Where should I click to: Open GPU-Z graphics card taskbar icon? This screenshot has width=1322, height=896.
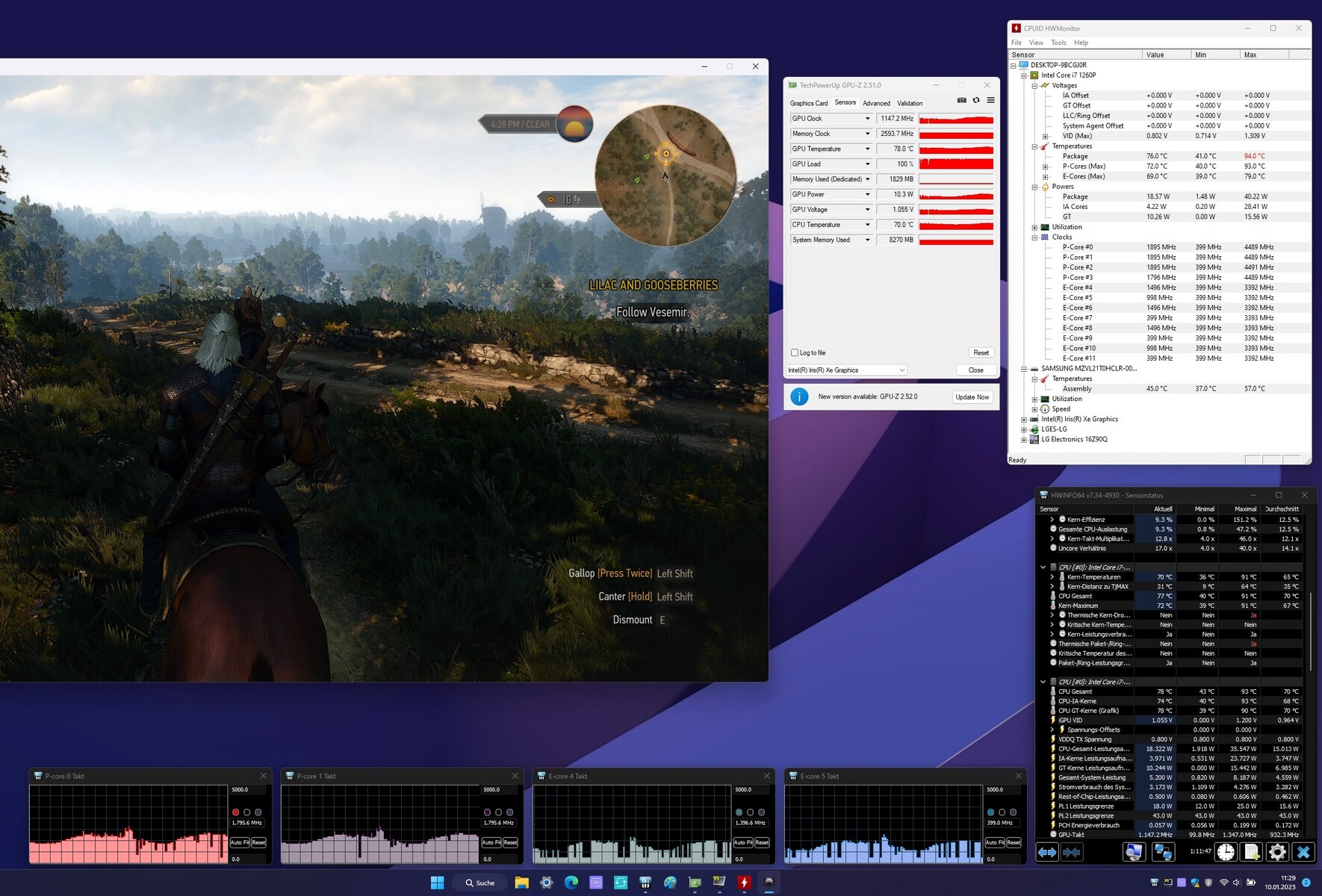695,883
